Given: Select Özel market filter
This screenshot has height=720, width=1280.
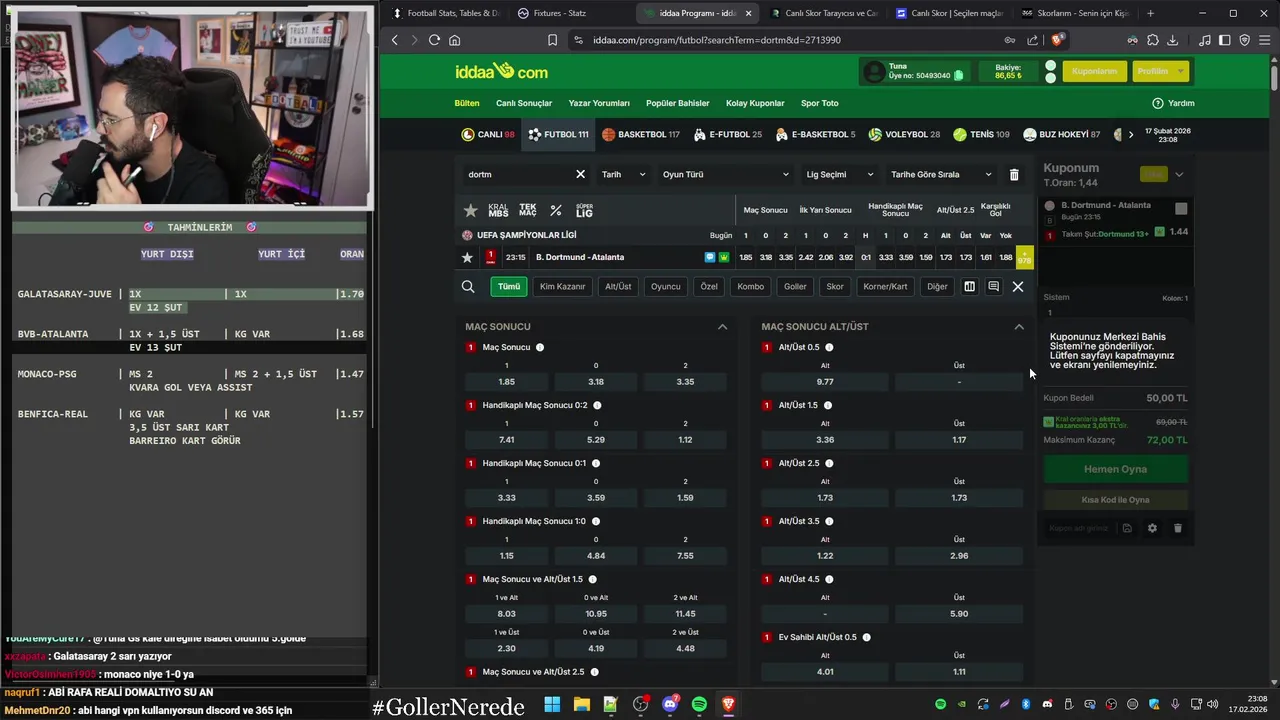Looking at the screenshot, I should (x=709, y=287).
